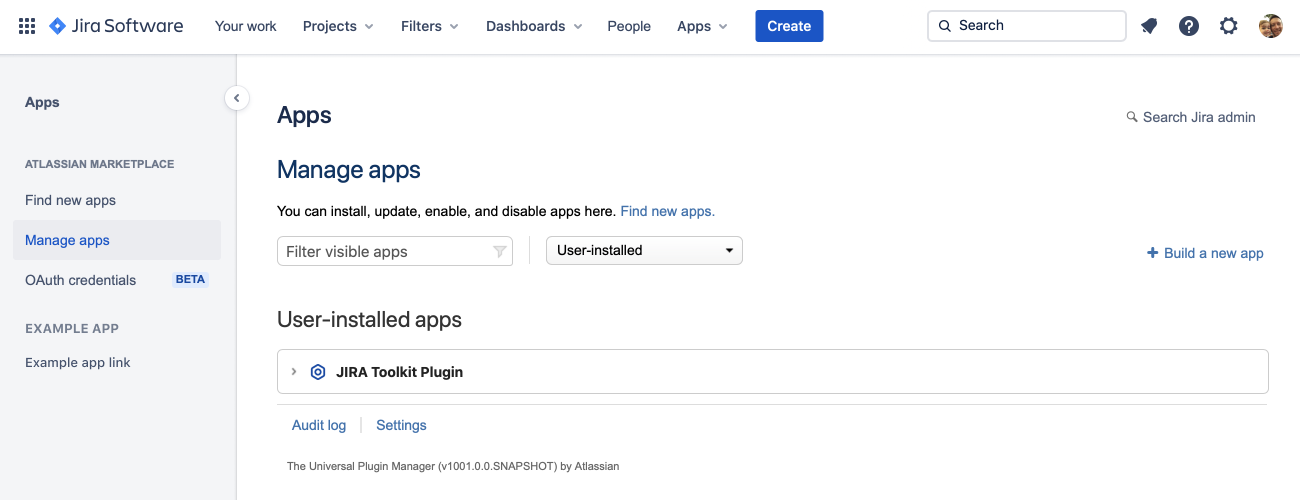Open the notifications icon
Screen dimensions: 1300x500
1149,26
